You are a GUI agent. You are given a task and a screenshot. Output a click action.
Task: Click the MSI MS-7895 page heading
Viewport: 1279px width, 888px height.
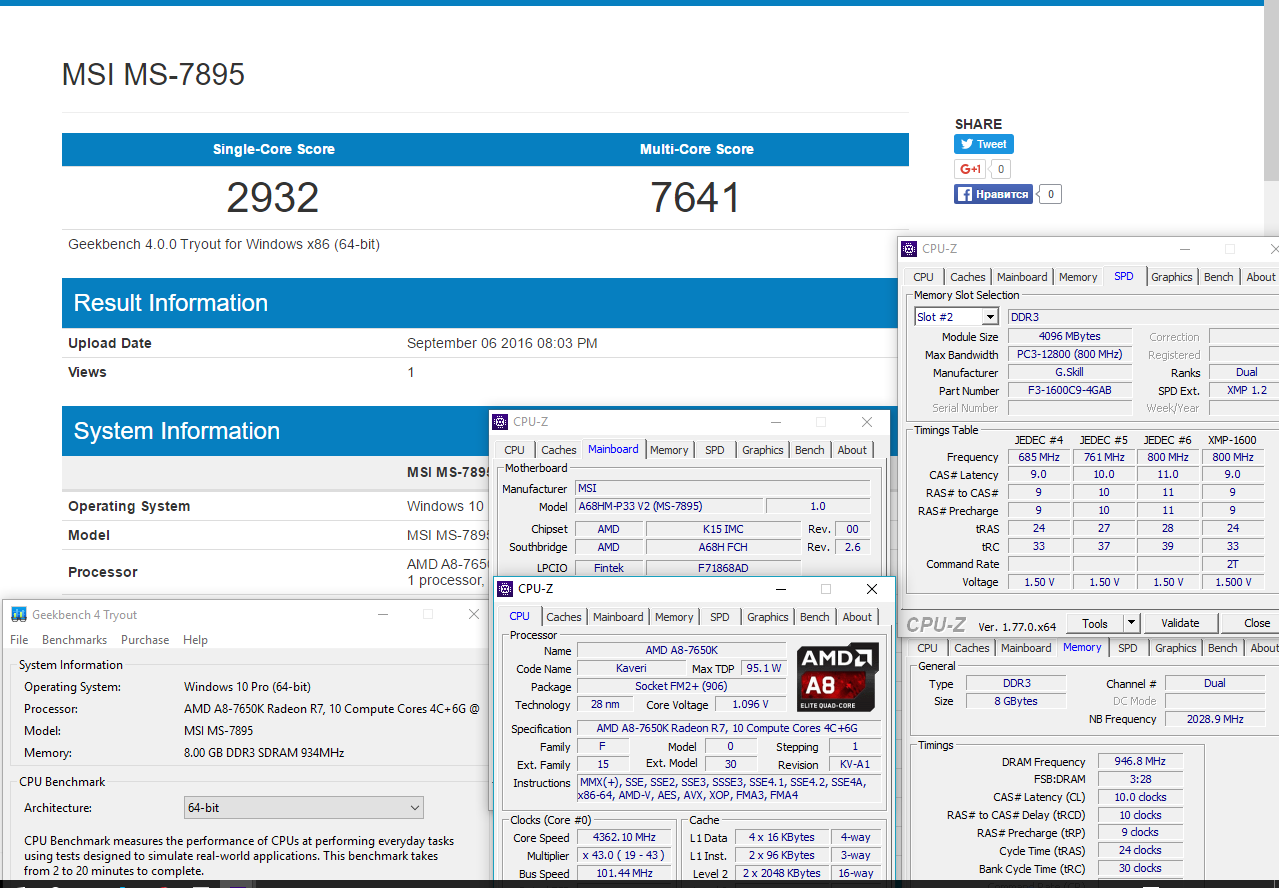[153, 75]
